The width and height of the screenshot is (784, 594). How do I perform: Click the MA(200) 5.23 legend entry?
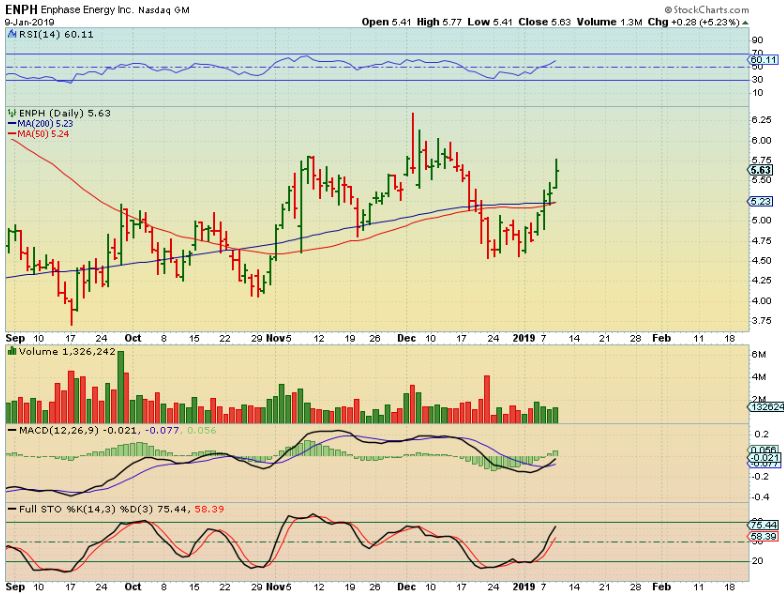pyautogui.click(x=40, y=124)
